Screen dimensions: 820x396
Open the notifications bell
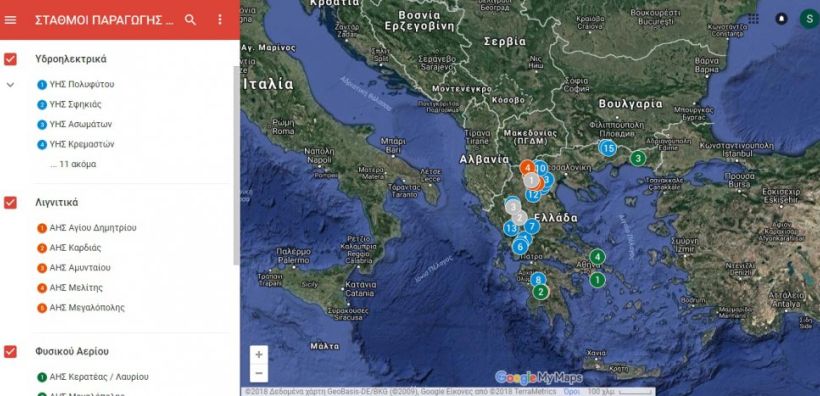click(781, 18)
